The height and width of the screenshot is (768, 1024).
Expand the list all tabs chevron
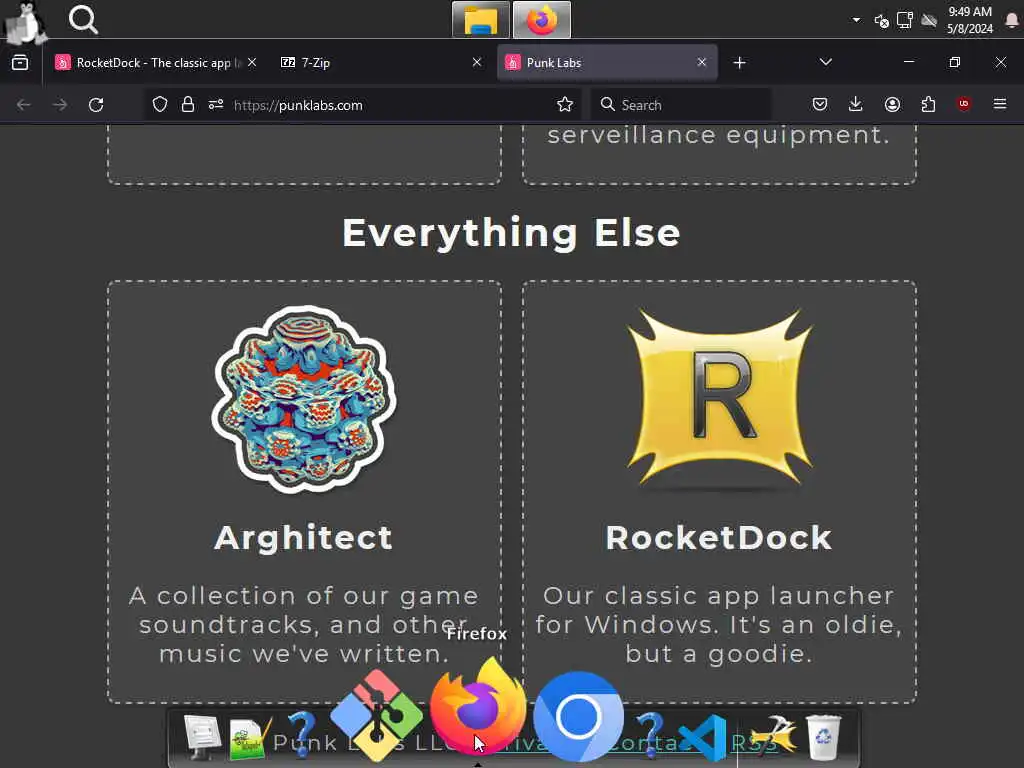pos(825,62)
